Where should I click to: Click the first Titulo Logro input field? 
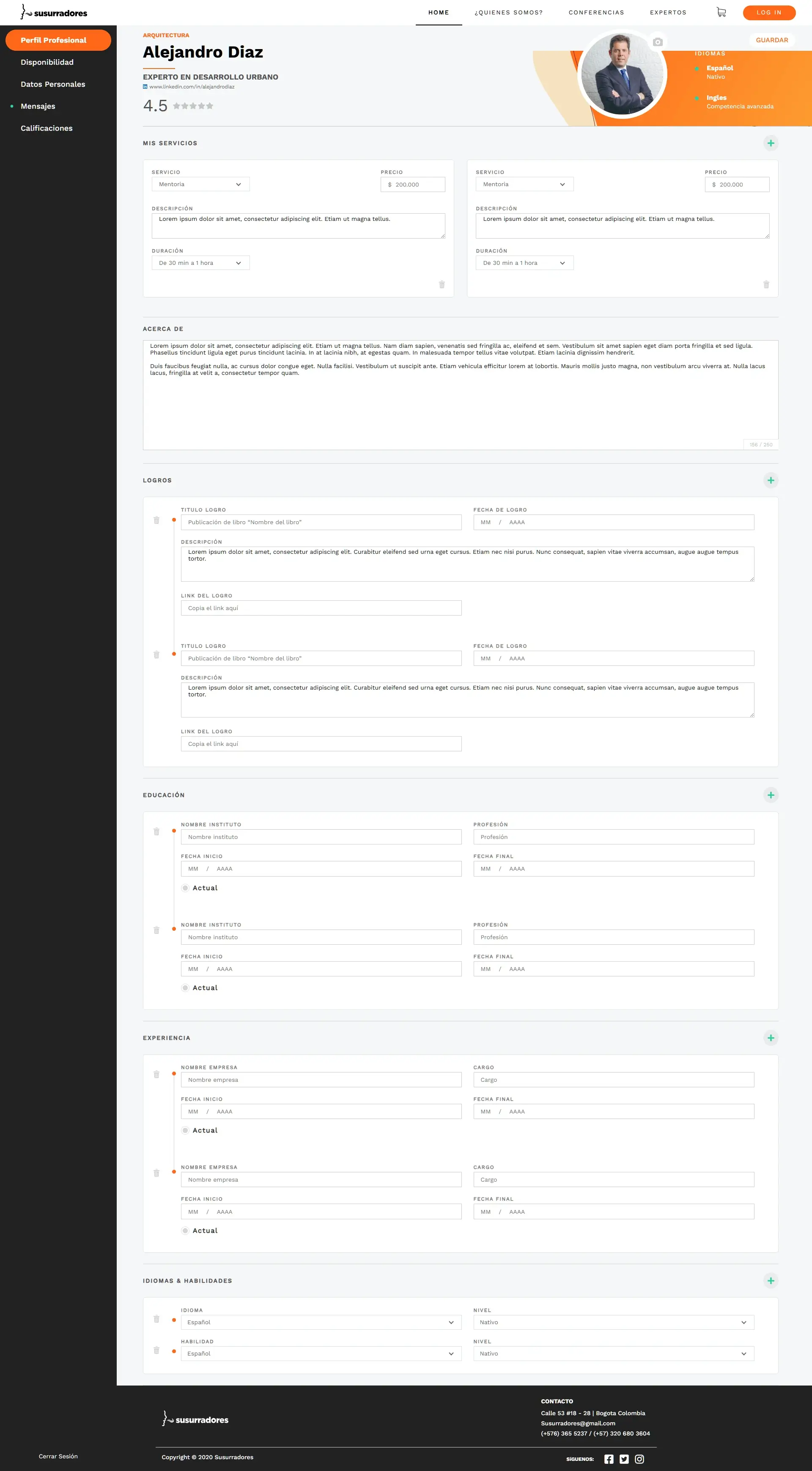(321, 522)
